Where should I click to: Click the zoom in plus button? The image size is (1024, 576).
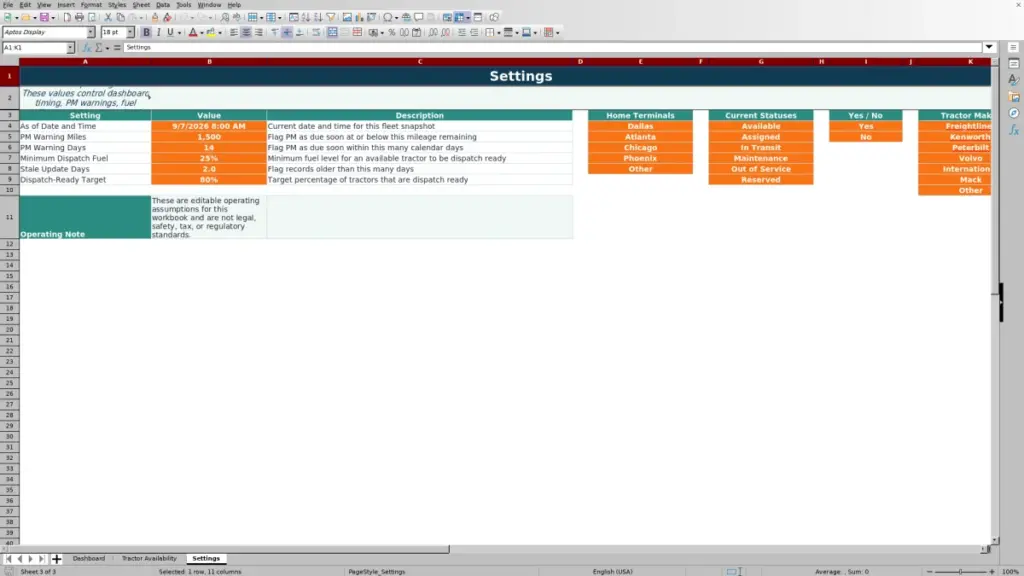click(991, 571)
